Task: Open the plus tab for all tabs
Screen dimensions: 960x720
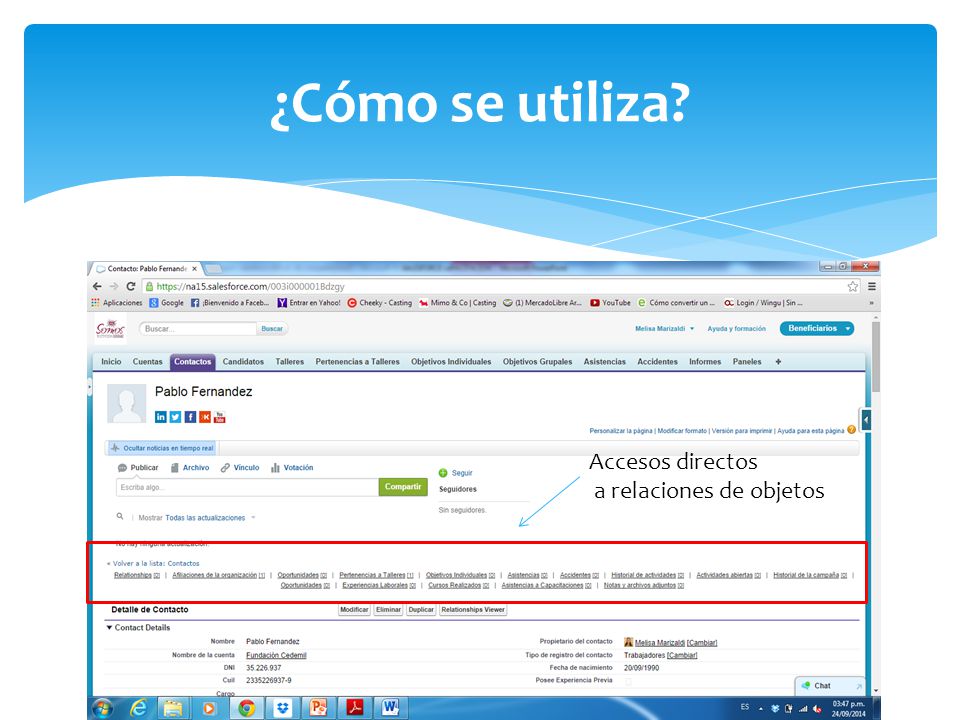Action: 778,362
